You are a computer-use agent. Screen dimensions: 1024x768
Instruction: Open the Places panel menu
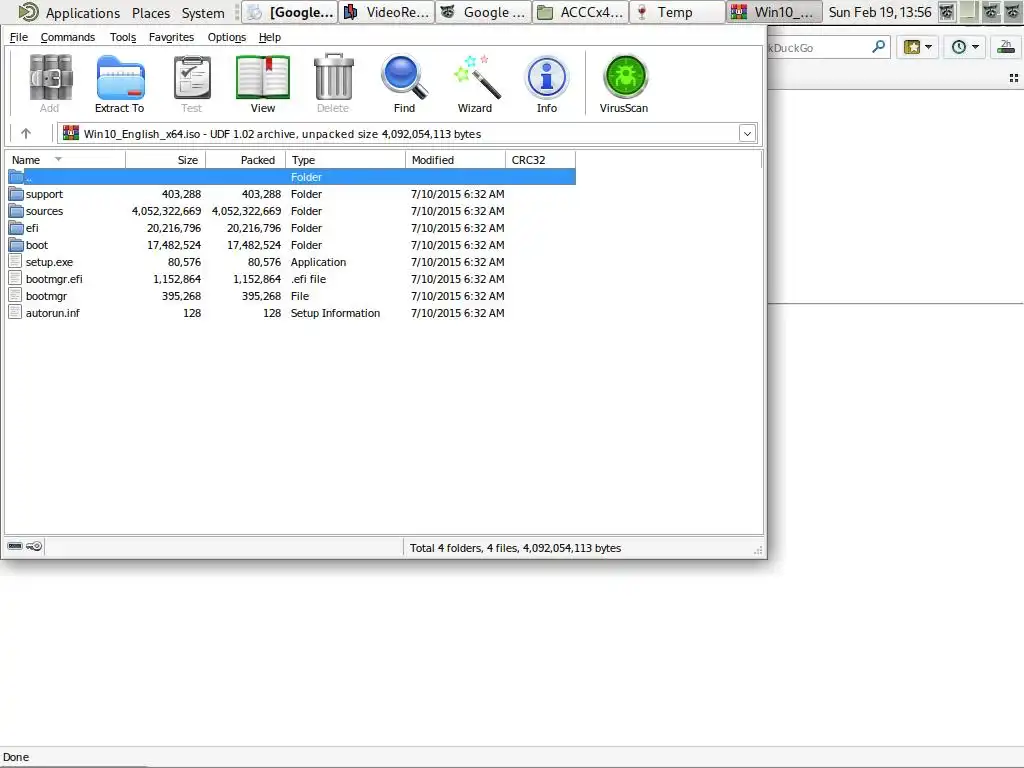(151, 12)
